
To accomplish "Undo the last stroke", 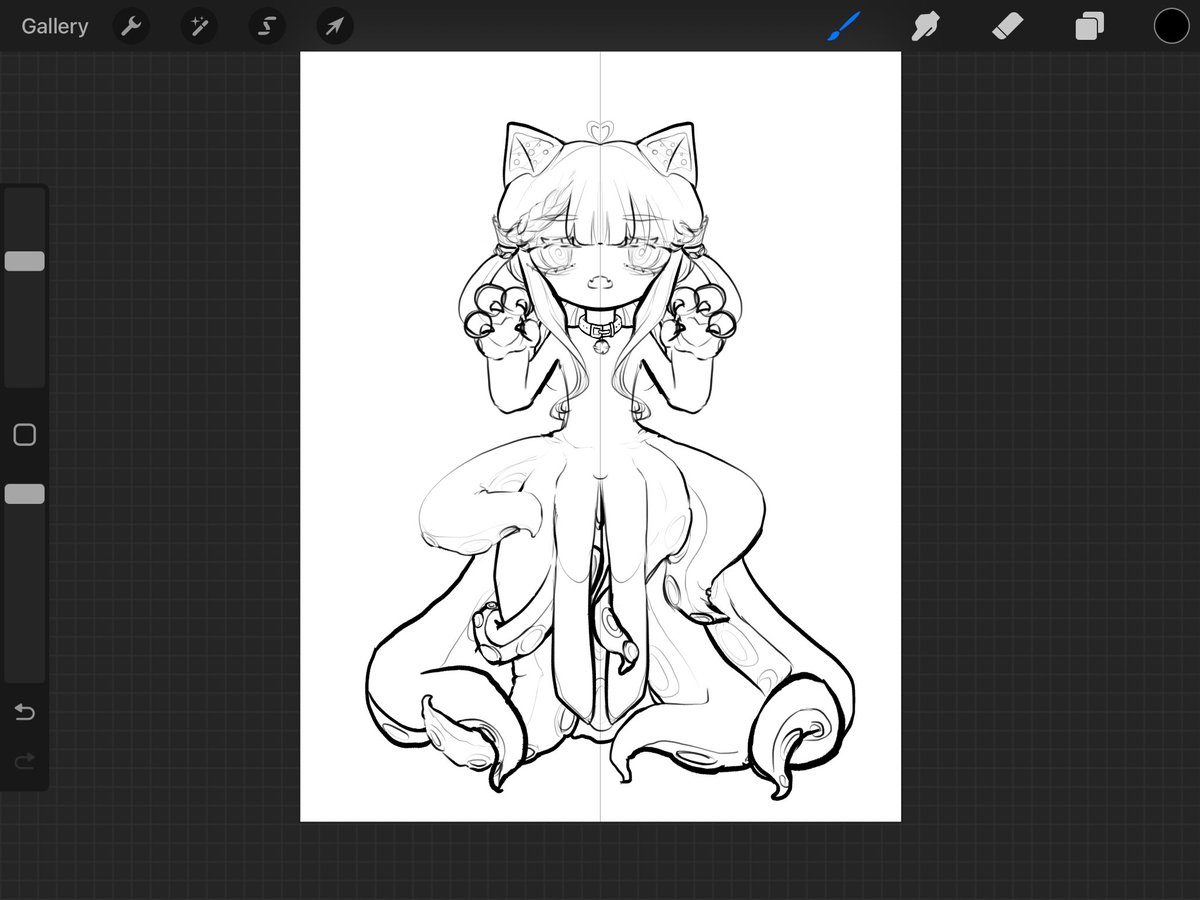I will (x=24, y=712).
